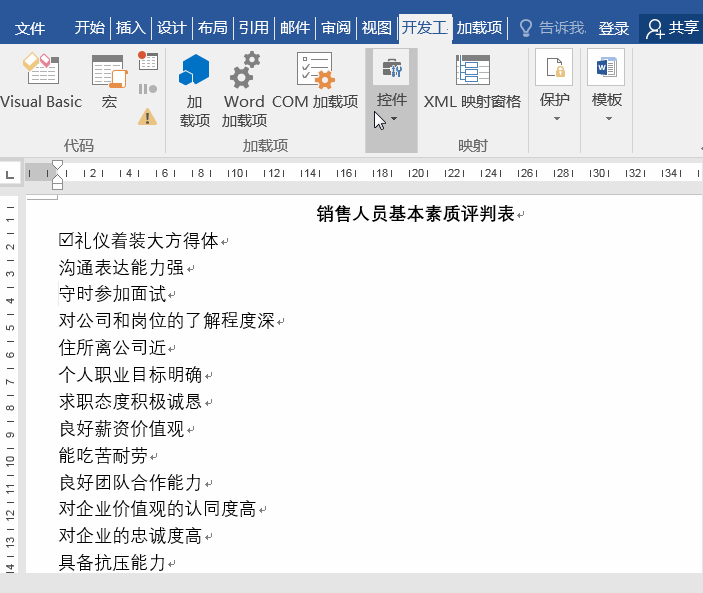Switch to the 布局 tab
The image size is (703, 593).
(x=213, y=28)
